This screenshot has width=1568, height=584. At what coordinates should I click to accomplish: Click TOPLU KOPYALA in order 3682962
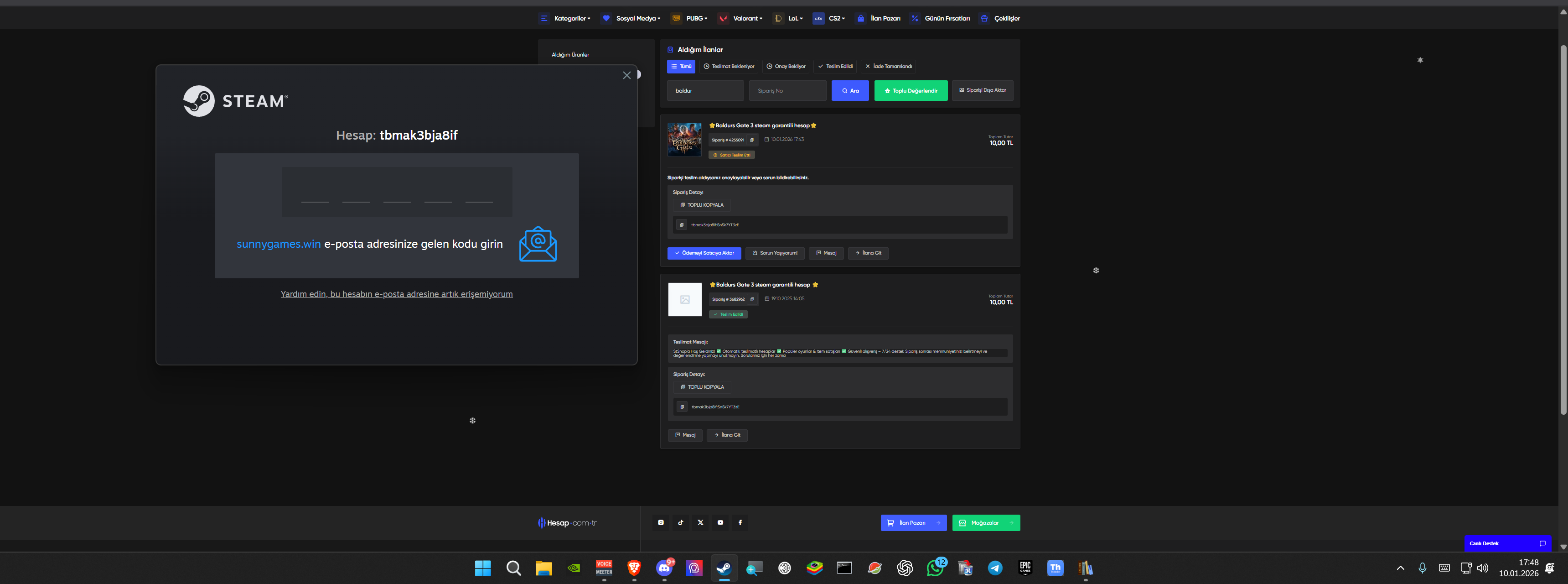tap(703, 387)
